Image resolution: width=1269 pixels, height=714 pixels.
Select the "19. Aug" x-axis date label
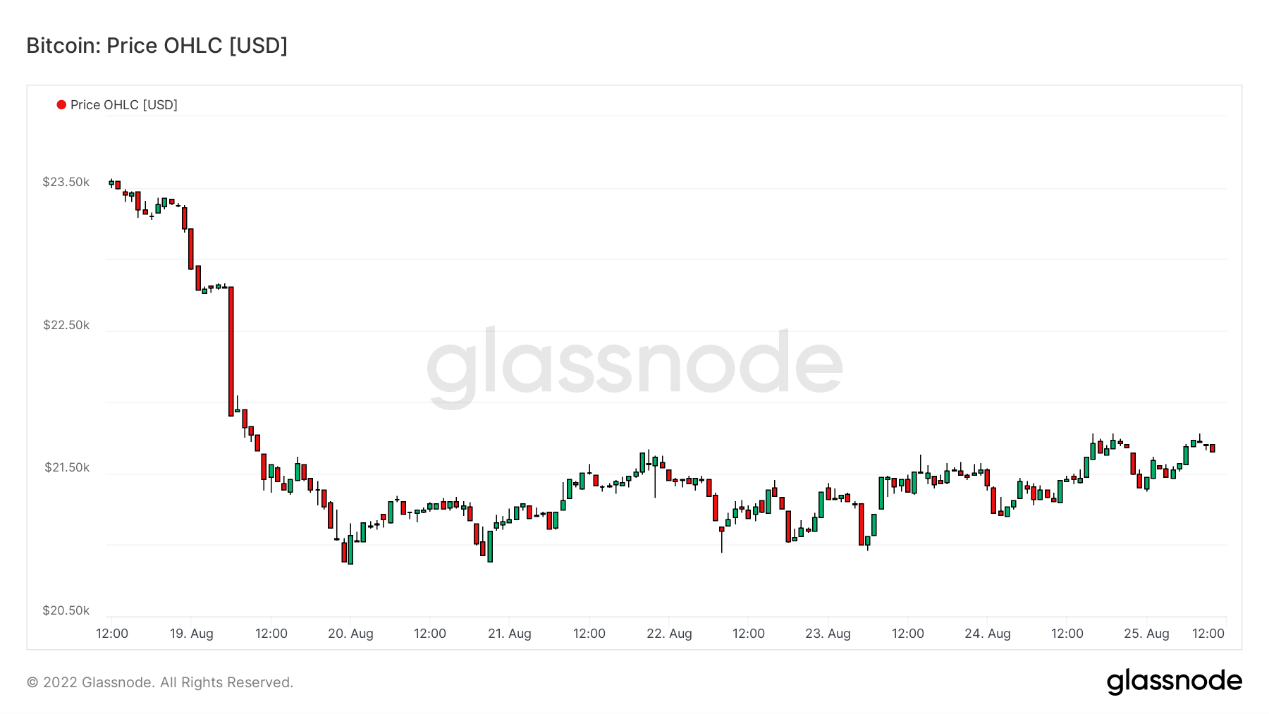pos(191,634)
